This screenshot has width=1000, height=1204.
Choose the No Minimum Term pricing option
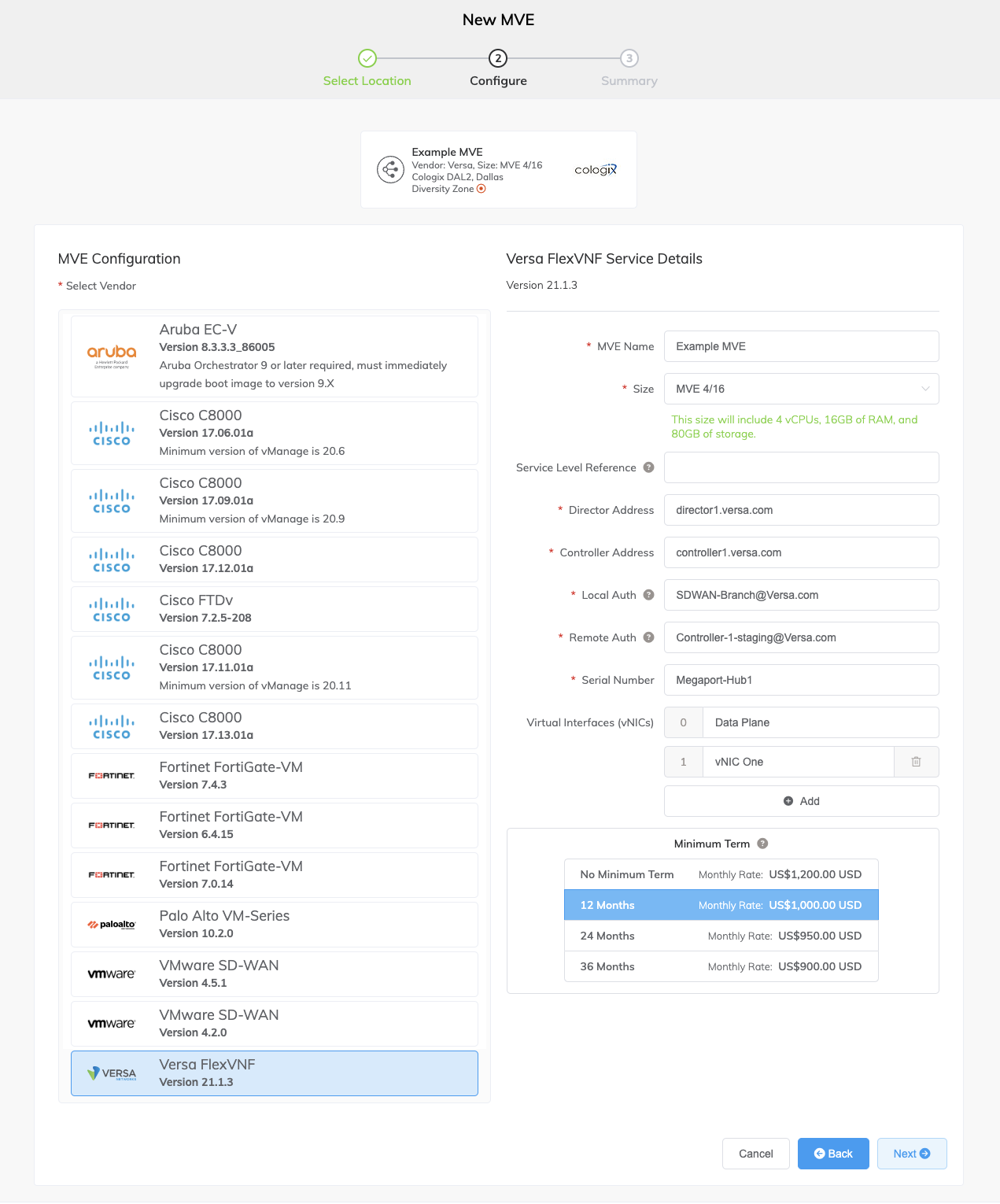click(x=721, y=874)
